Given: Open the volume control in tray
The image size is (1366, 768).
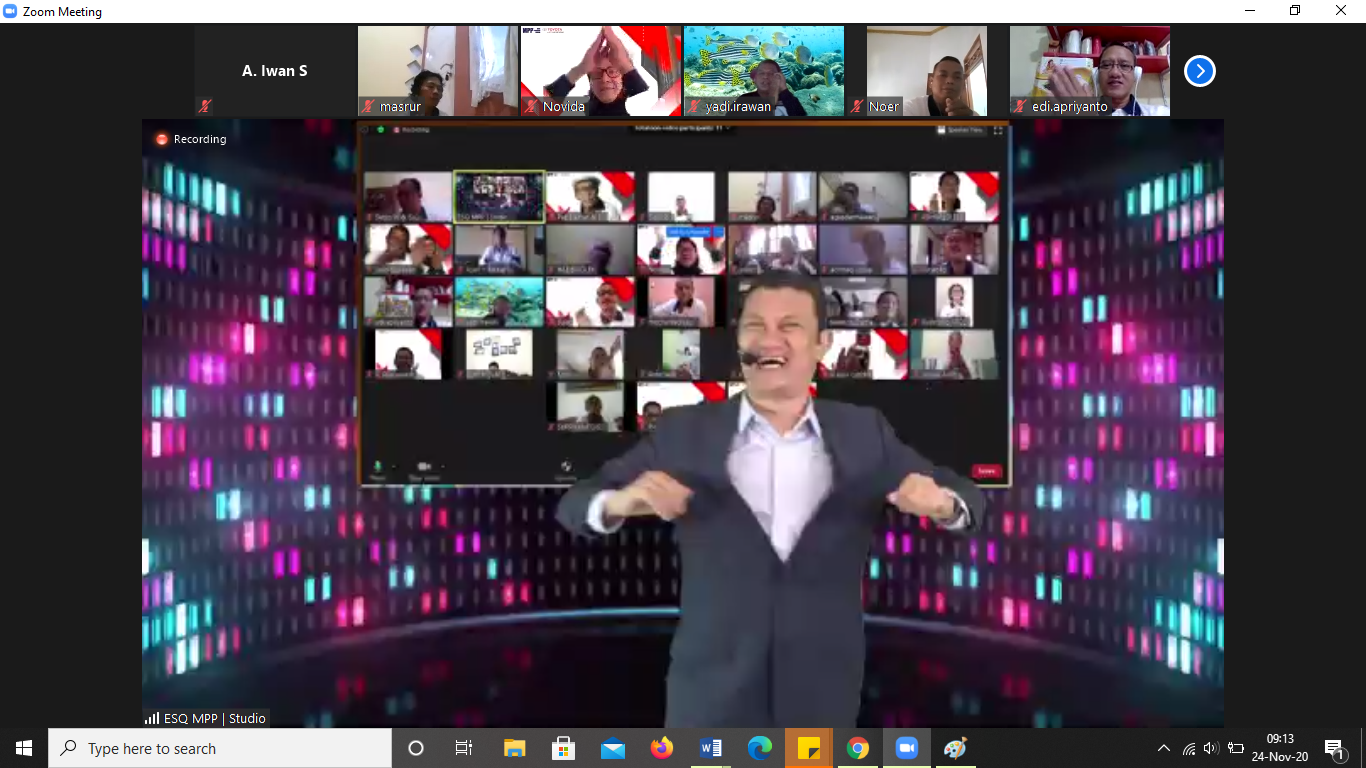Looking at the screenshot, I should pos(1211,748).
